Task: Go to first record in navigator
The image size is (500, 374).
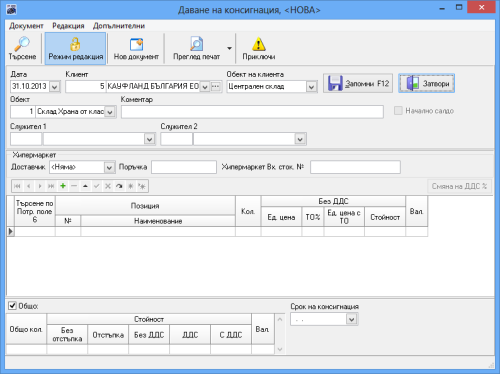Action: (x=17, y=186)
